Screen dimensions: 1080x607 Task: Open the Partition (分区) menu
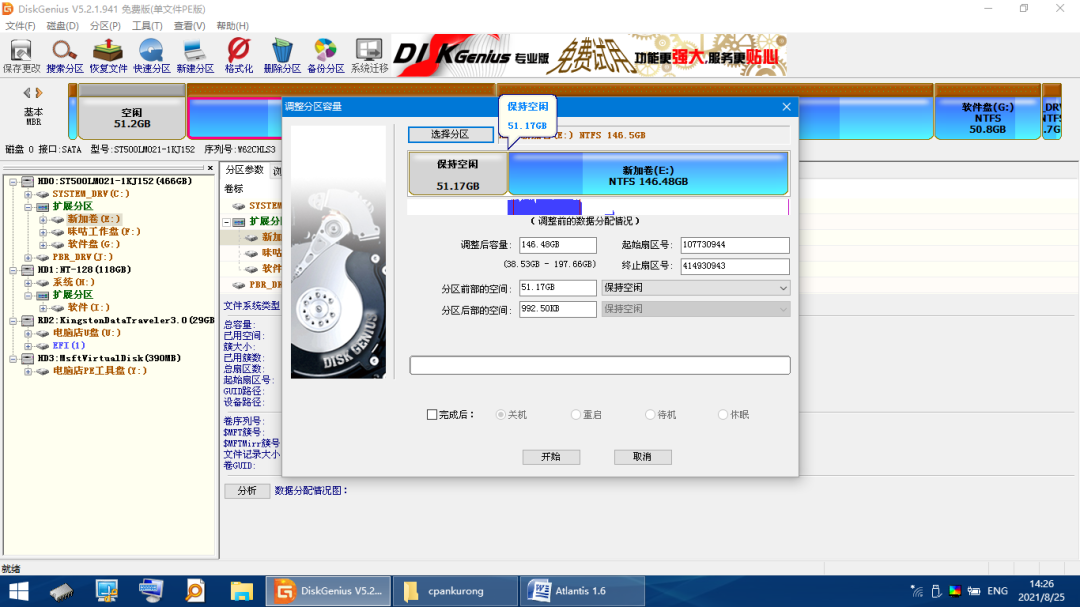[105, 25]
